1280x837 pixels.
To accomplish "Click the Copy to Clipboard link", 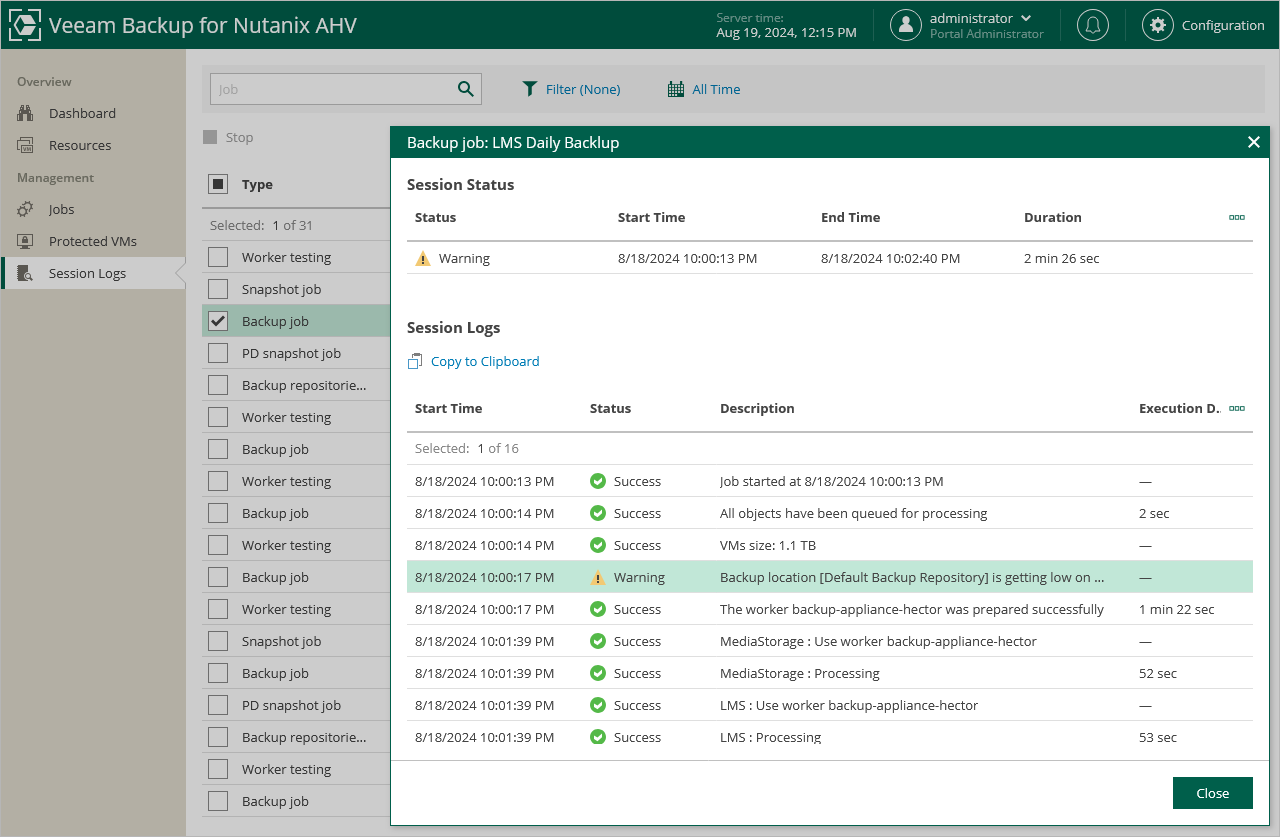I will click(x=485, y=362).
